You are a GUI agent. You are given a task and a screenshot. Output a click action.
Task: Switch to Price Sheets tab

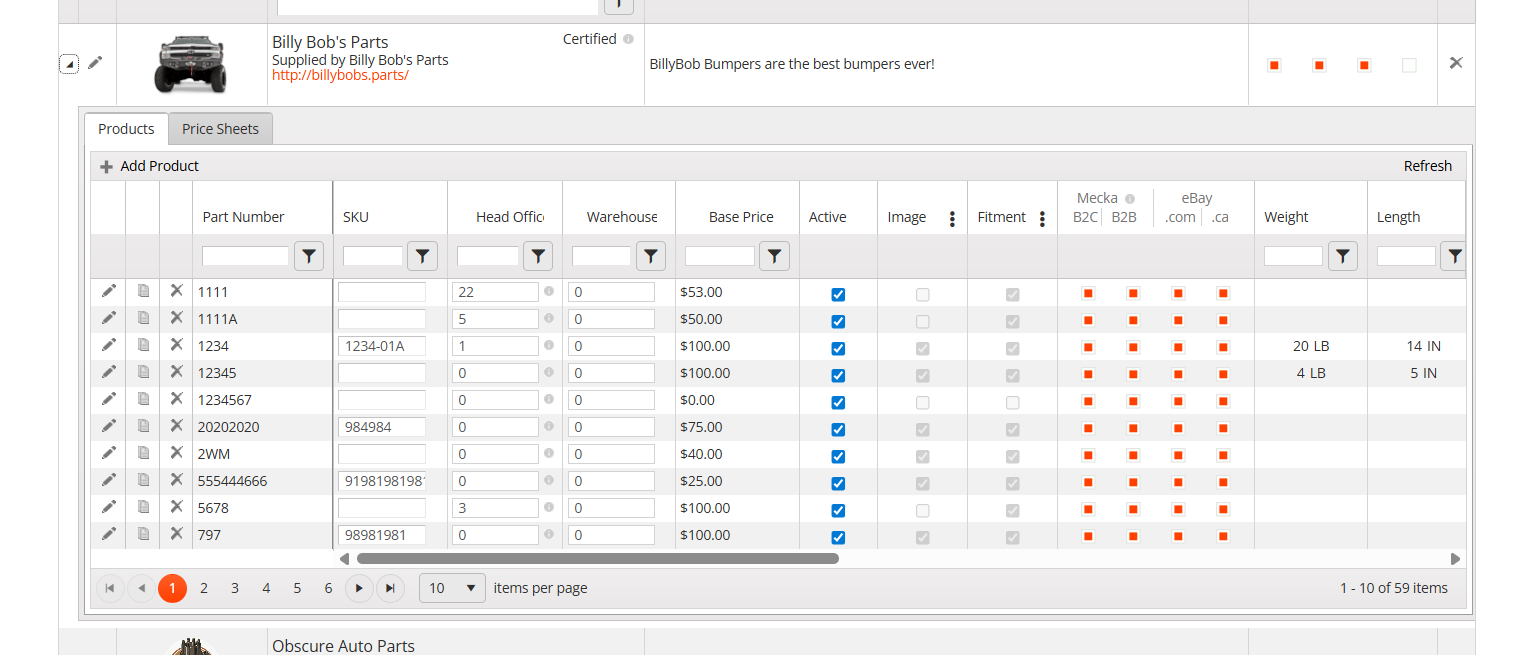point(220,129)
